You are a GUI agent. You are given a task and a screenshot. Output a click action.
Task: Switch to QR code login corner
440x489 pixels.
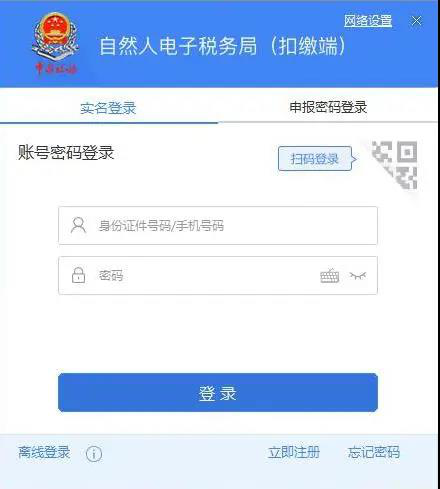(395, 165)
